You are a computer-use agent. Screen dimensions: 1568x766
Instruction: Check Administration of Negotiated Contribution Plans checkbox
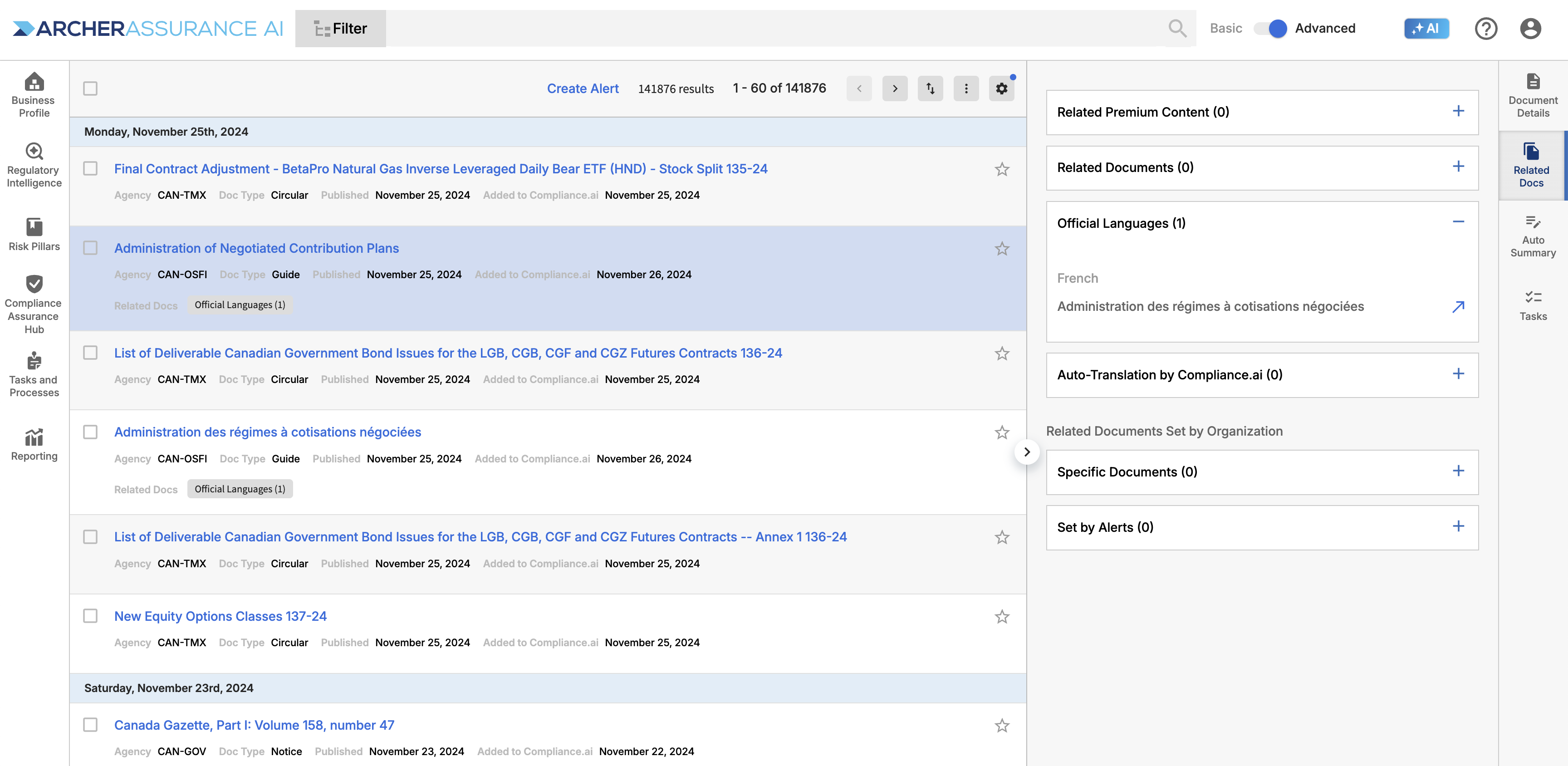click(x=90, y=248)
